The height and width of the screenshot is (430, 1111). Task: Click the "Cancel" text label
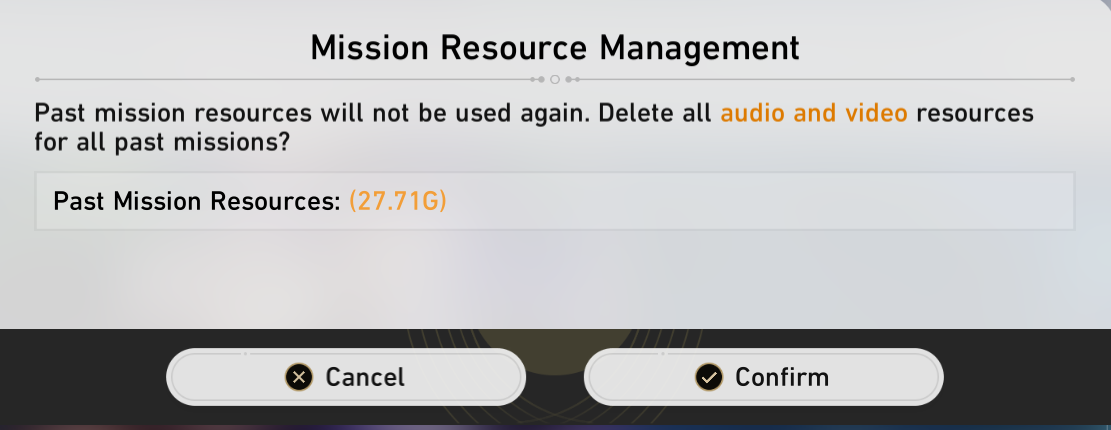coord(365,377)
